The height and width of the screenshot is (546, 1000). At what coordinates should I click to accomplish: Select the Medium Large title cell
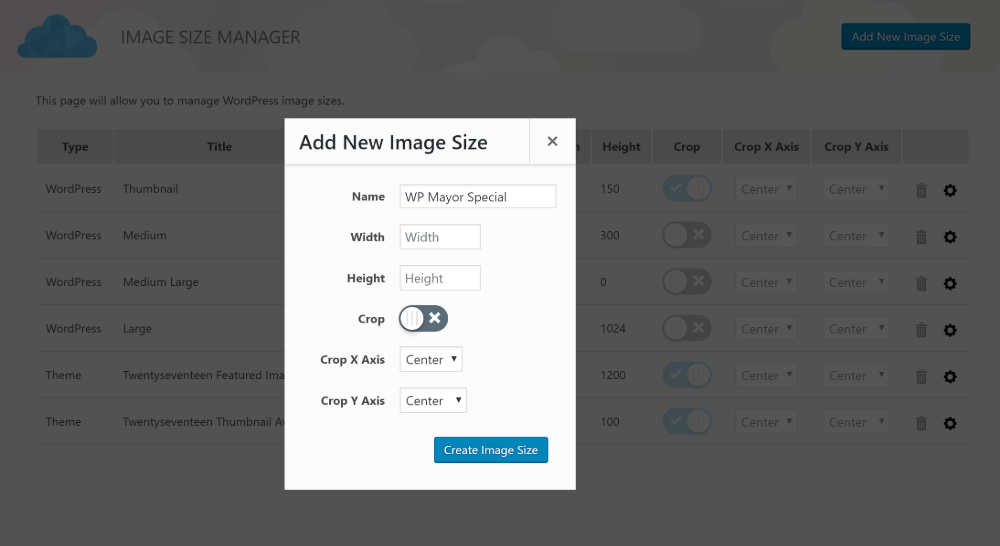[161, 282]
